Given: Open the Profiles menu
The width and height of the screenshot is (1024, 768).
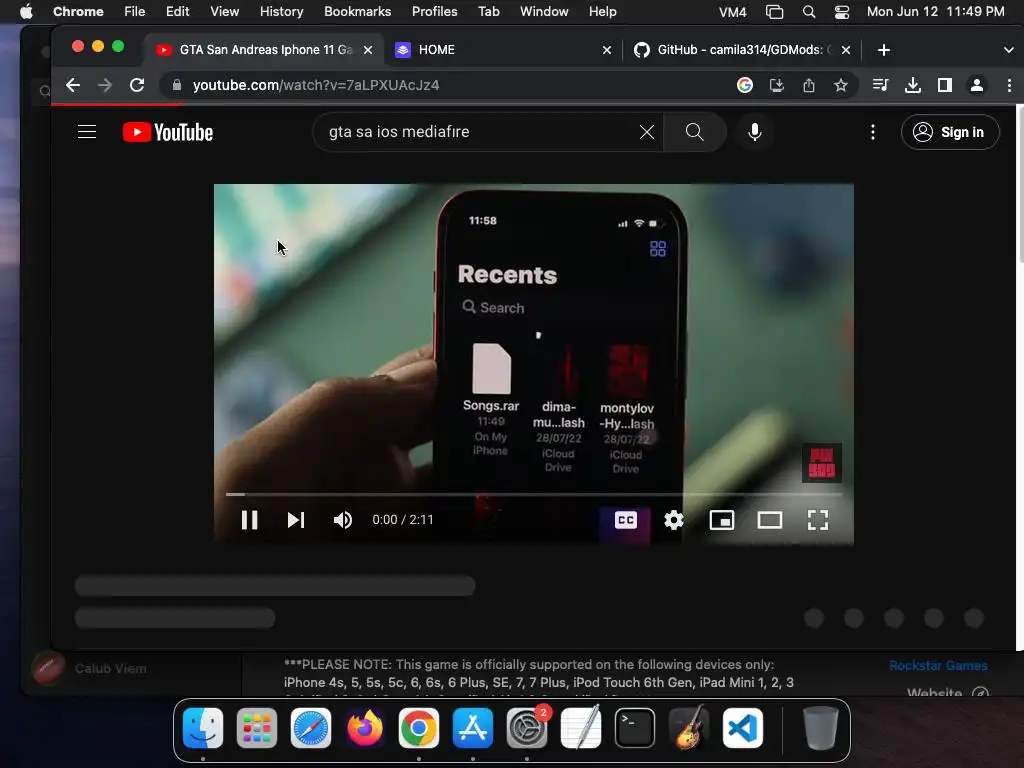Looking at the screenshot, I should (434, 12).
